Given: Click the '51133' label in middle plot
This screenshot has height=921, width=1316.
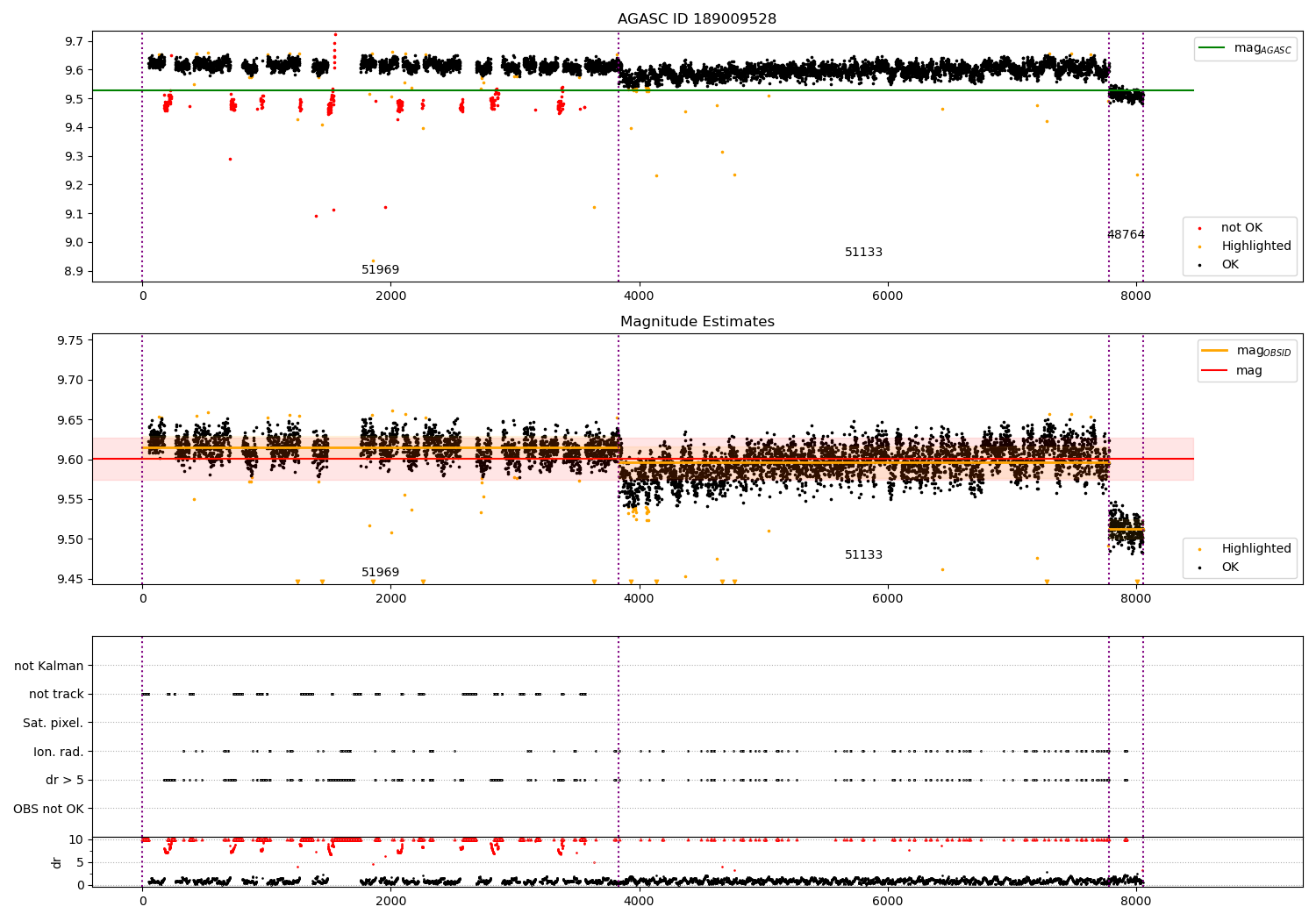Looking at the screenshot, I should [863, 555].
